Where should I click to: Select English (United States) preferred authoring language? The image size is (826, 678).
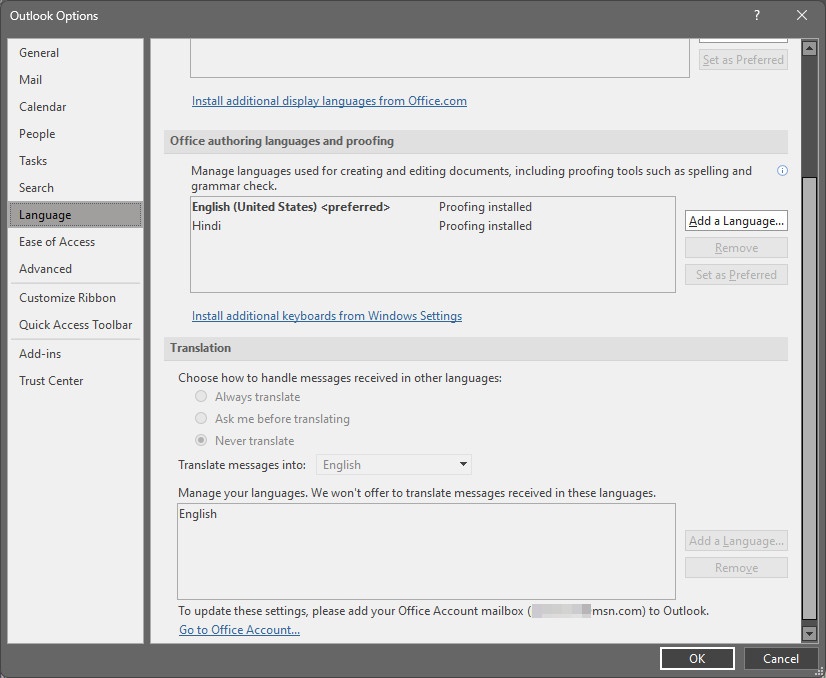(x=291, y=207)
